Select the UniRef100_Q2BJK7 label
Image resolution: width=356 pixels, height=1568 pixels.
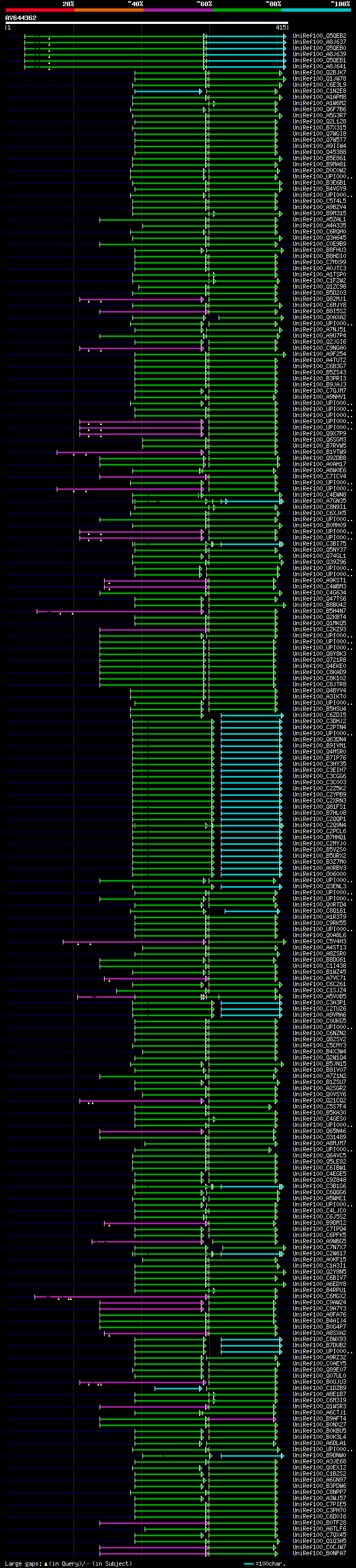click(x=319, y=73)
